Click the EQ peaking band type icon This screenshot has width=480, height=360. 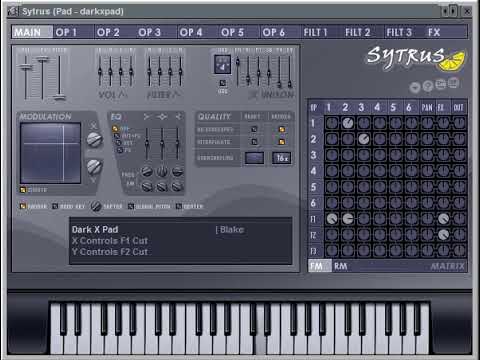pos(162,116)
